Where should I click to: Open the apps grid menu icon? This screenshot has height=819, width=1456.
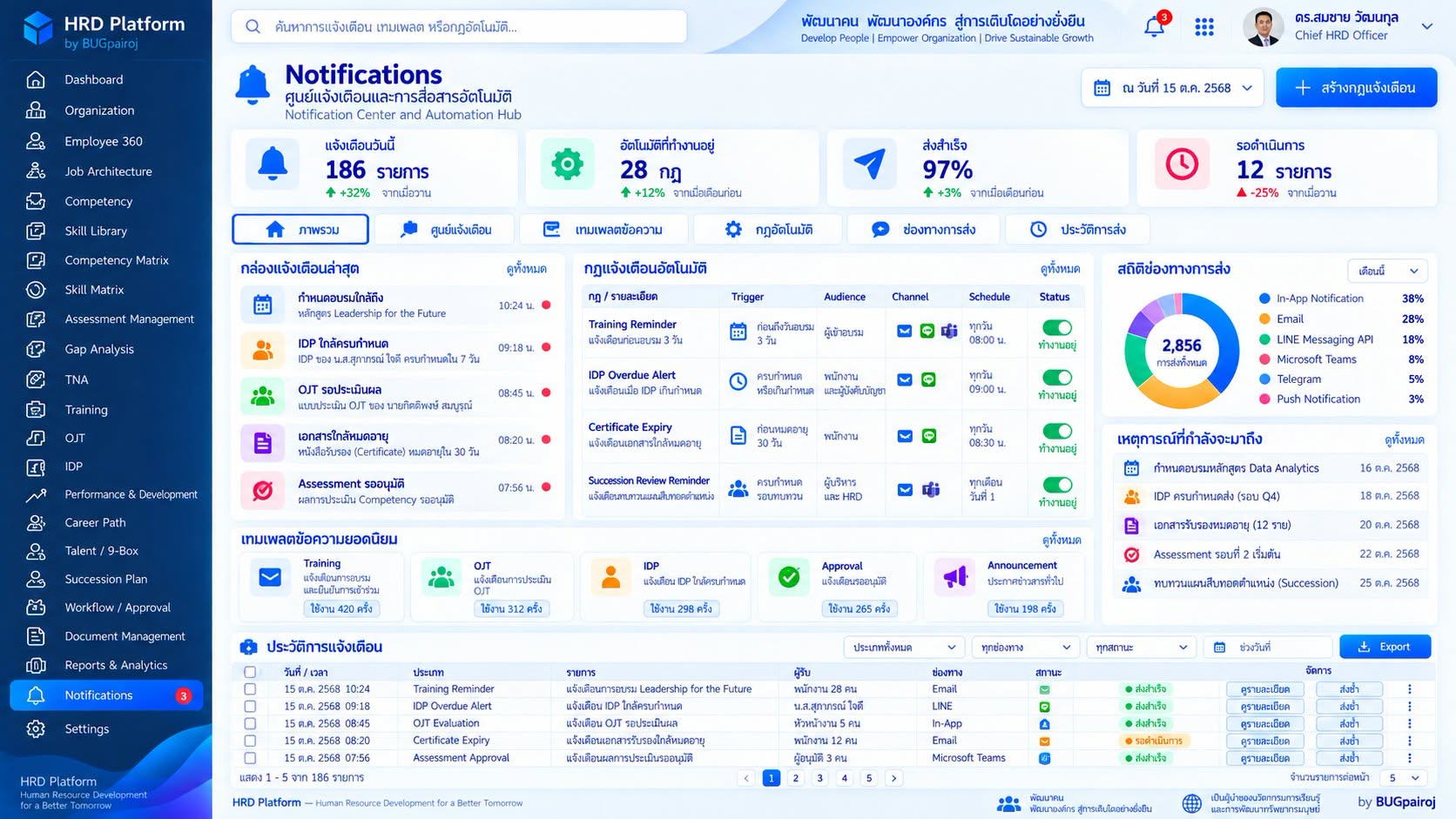pyautogui.click(x=1204, y=28)
